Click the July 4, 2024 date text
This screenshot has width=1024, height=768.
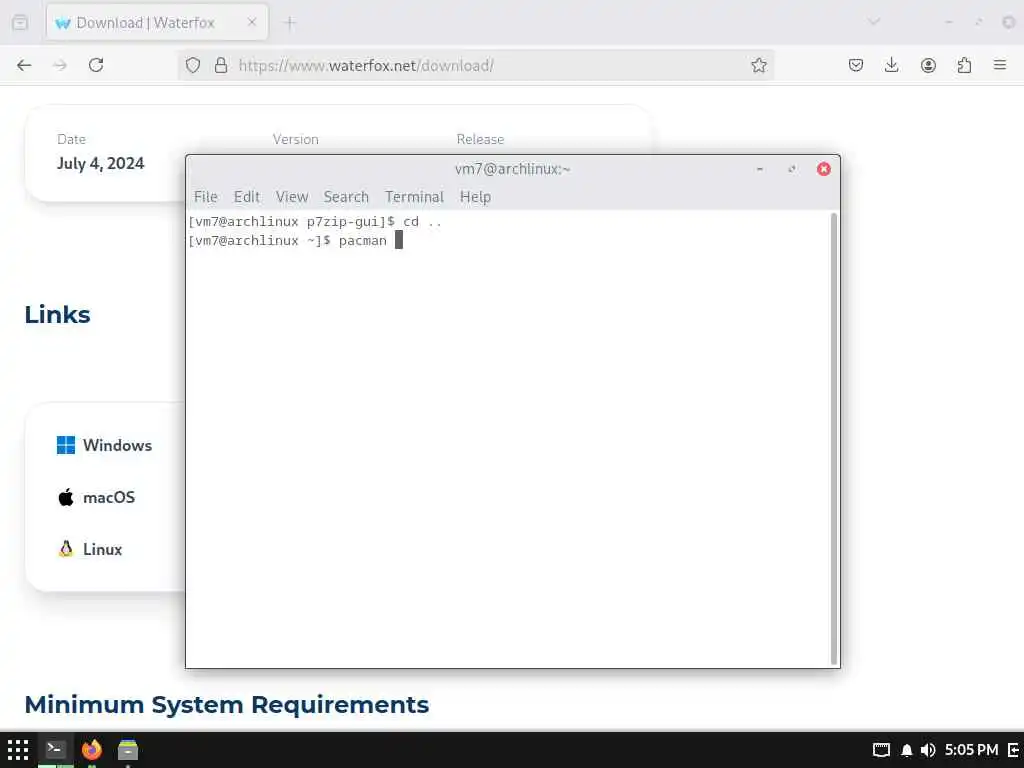pyautogui.click(x=101, y=163)
